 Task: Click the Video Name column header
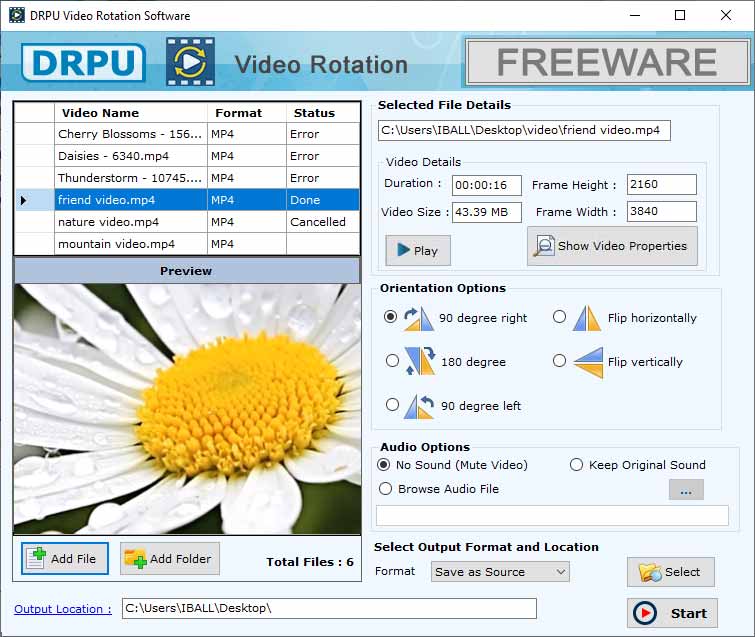click(x=131, y=113)
